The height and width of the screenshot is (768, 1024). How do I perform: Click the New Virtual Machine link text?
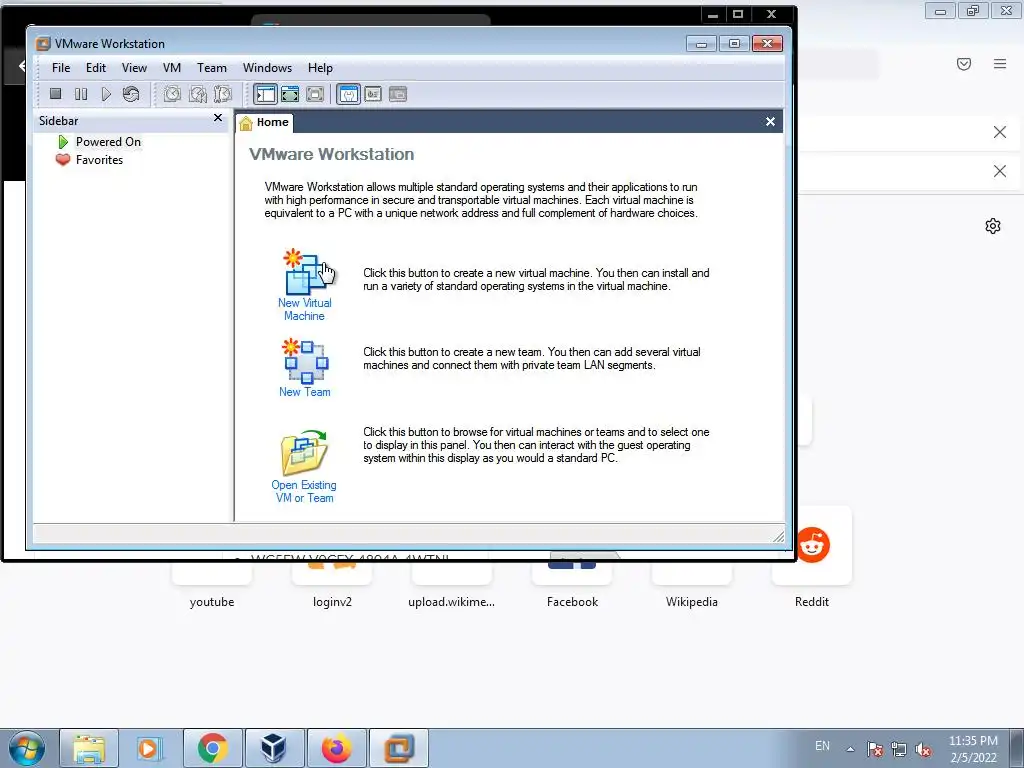click(304, 310)
